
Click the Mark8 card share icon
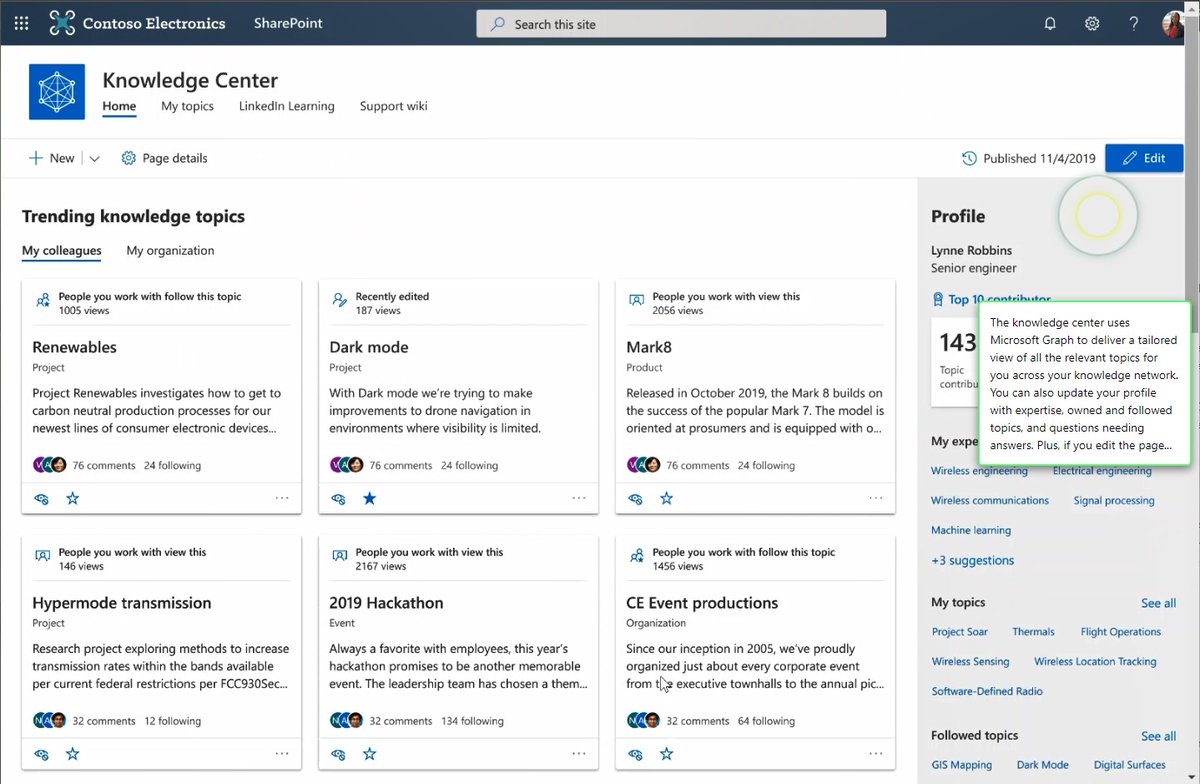click(x=635, y=498)
